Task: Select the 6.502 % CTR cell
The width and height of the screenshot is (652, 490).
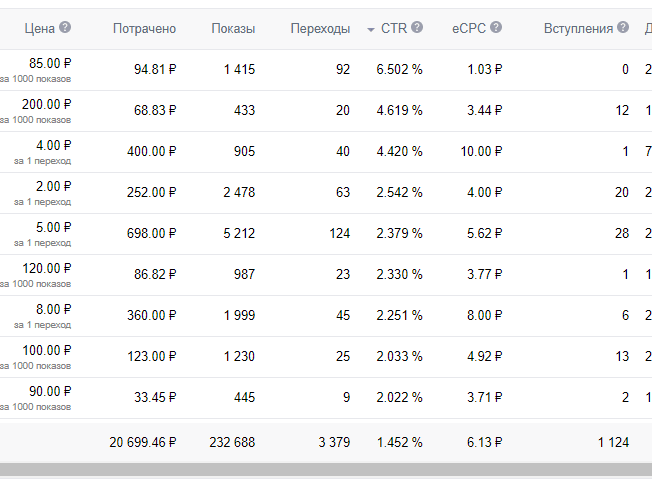Action: pos(399,70)
